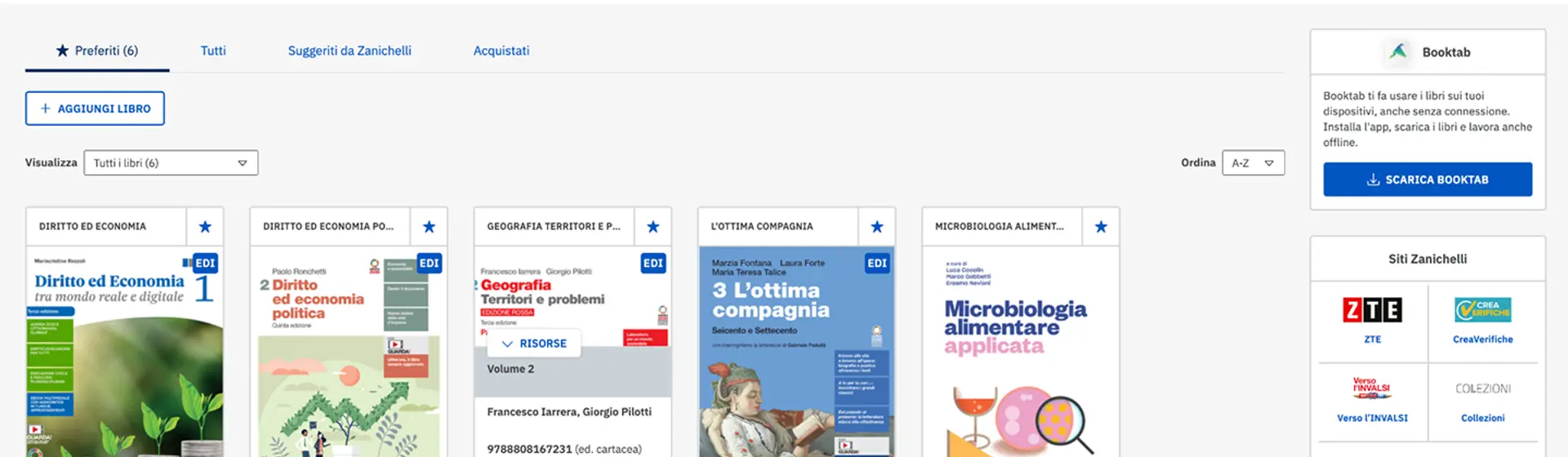This screenshot has height=457, width=1568.
Task: Switch to the Acquistati tab
Action: pos(501,51)
